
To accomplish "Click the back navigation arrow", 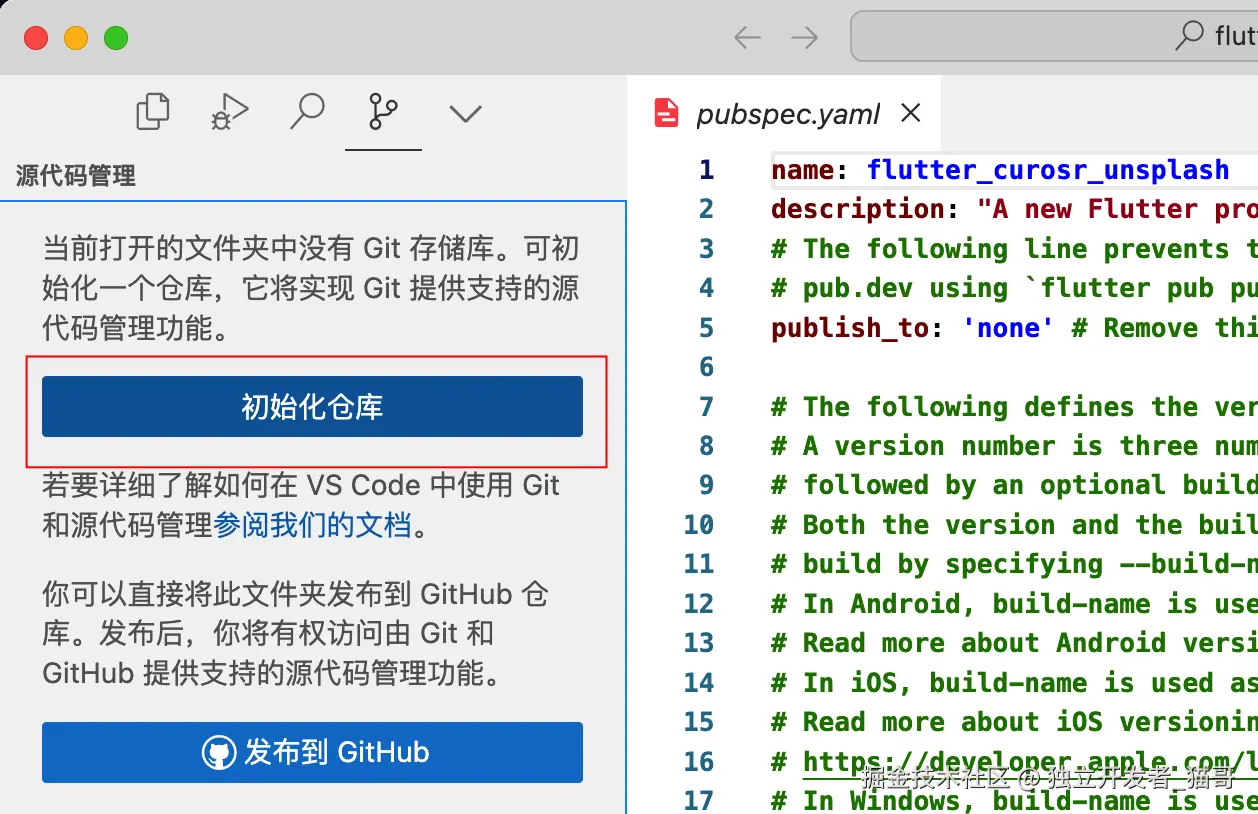I will [x=746, y=36].
